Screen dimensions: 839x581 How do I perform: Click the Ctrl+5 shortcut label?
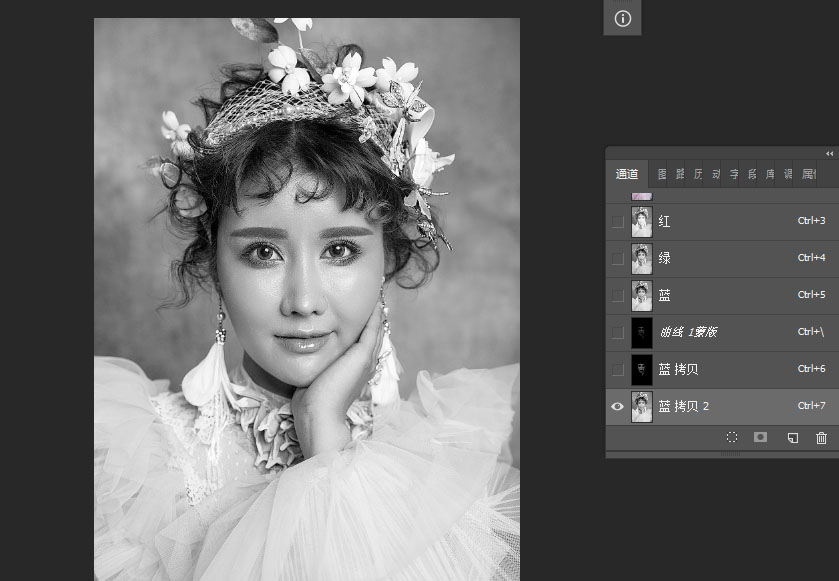(x=811, y=294)
